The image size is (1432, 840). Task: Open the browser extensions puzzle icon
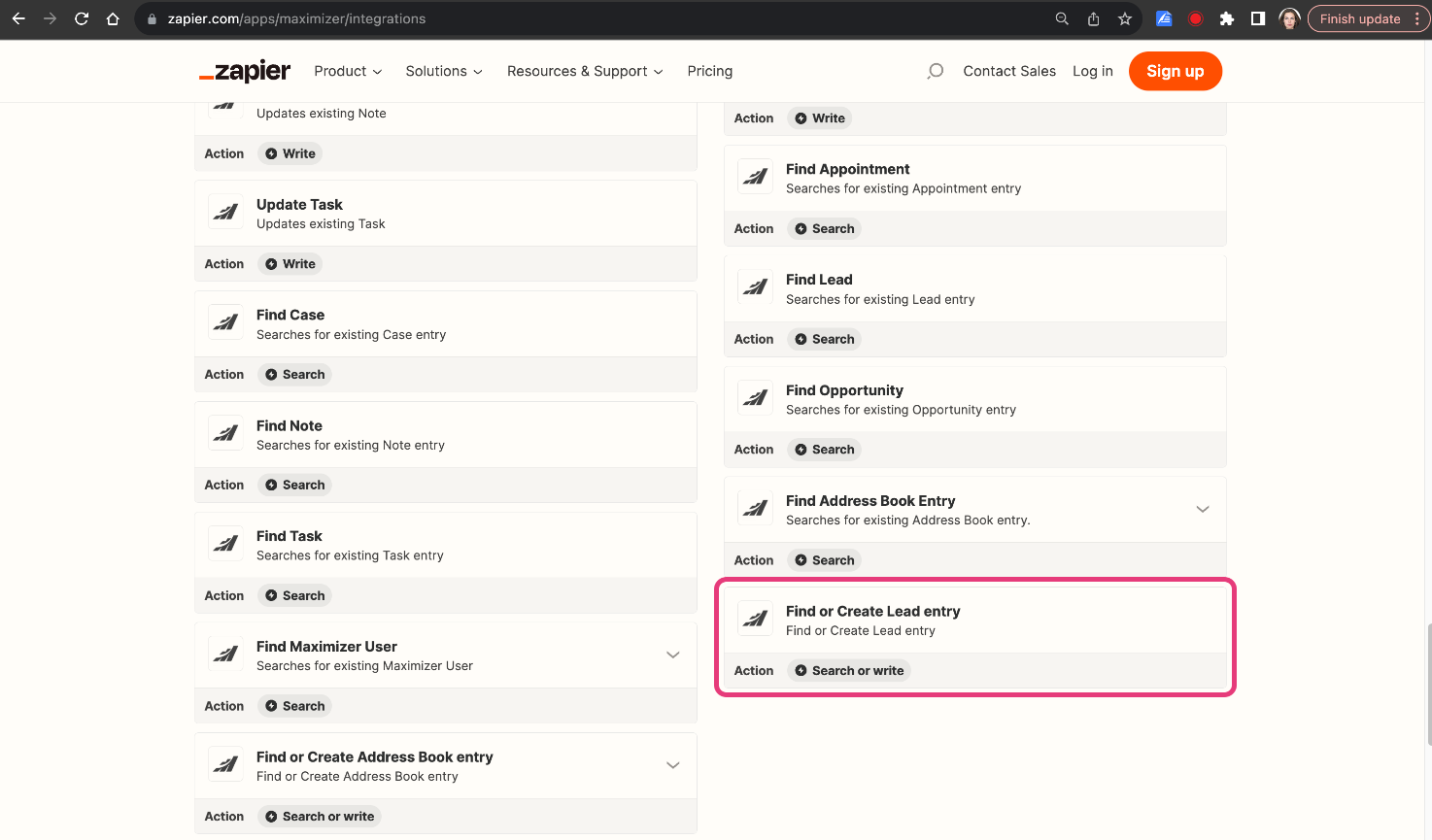pyautogui.click(x=1227, y=18)
